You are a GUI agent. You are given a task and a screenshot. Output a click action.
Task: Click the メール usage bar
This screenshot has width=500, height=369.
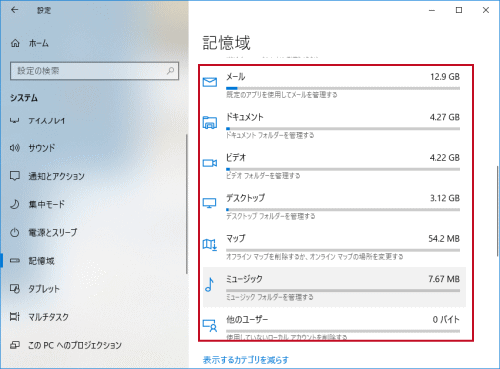[x=343, y=88]
